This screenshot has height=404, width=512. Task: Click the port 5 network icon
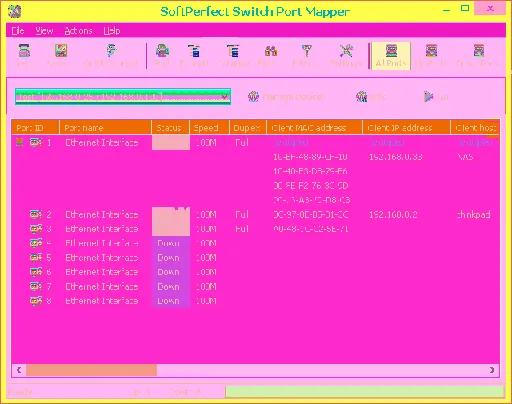click(x=36, y=258)
